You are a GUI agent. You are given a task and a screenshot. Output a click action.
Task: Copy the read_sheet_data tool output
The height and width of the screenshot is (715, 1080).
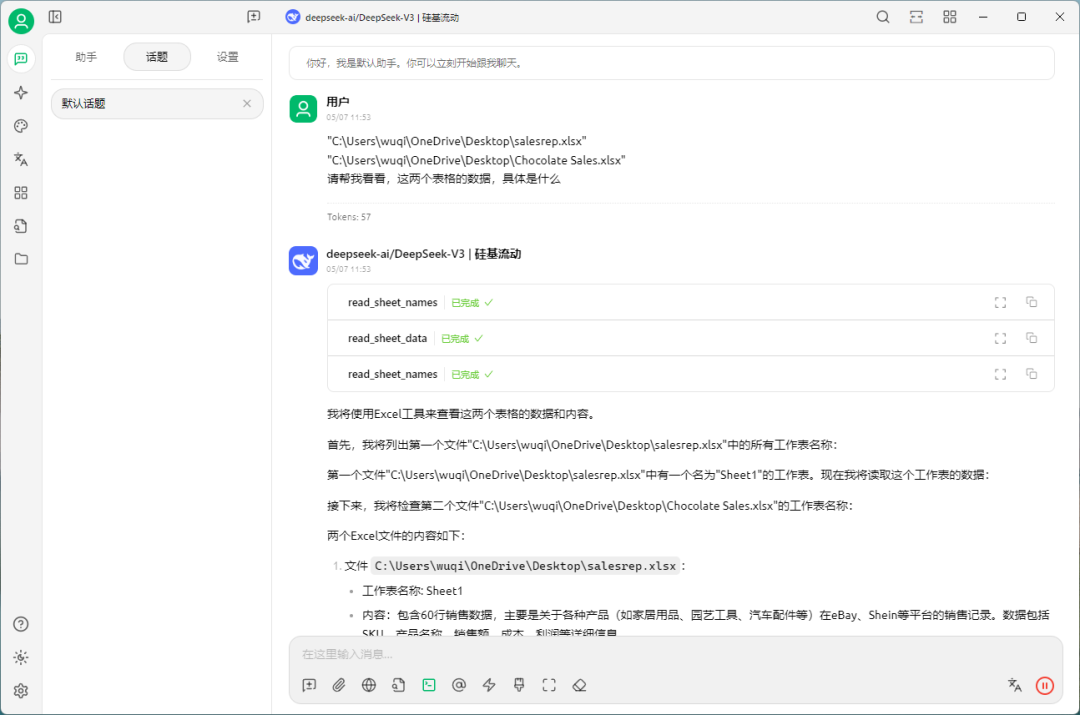point(1031,338)
